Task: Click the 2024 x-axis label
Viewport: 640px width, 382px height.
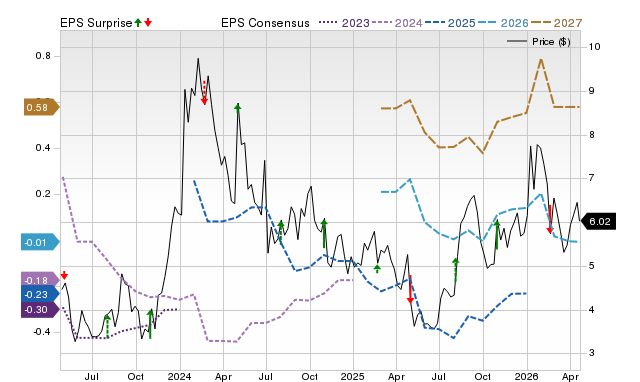Action: pos(180,376)
